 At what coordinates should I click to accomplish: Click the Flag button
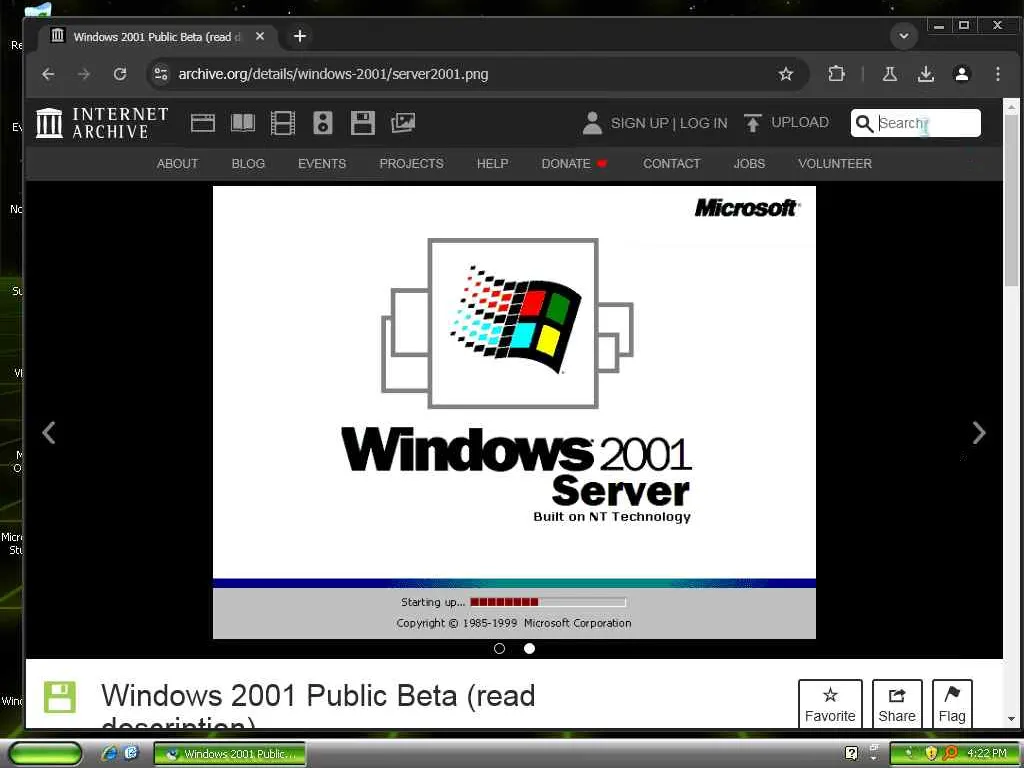click(x=952, y=704)
